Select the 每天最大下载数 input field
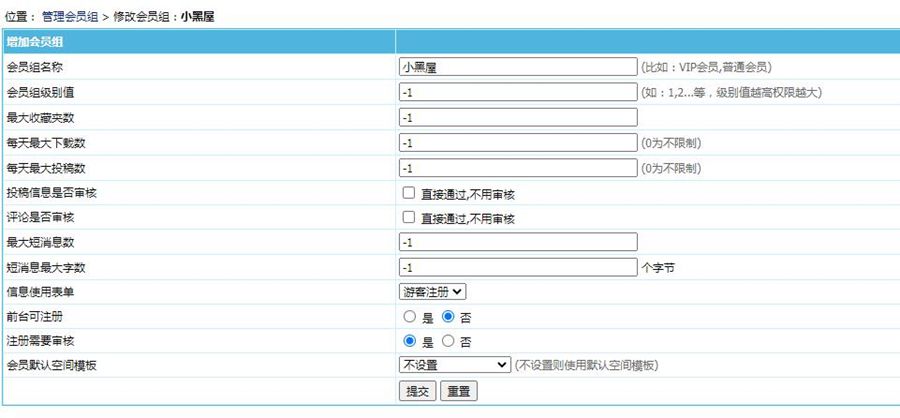Screen dimensions: 900x418 [517, 142]
